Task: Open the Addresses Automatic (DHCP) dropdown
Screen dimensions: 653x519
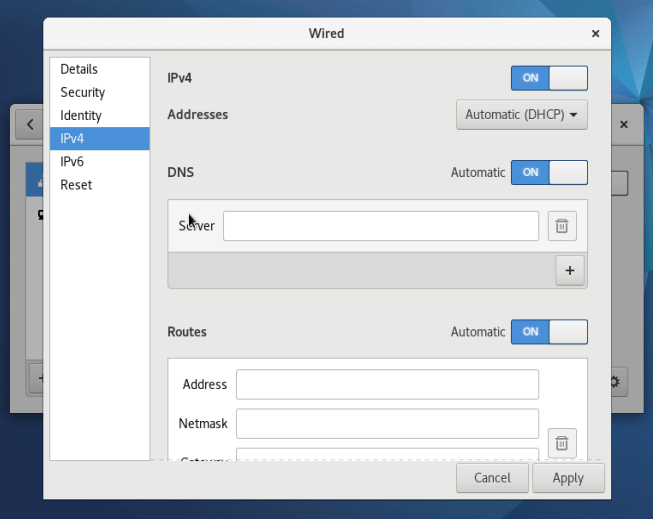Action: click(522, 115)
